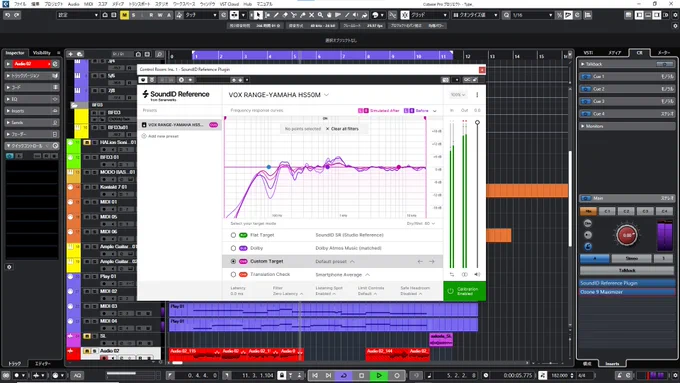Open the 100% zoom dropdown in SoundID
Image resolution: width=680 pixels, height=383 pixels.
click(458, 95)
